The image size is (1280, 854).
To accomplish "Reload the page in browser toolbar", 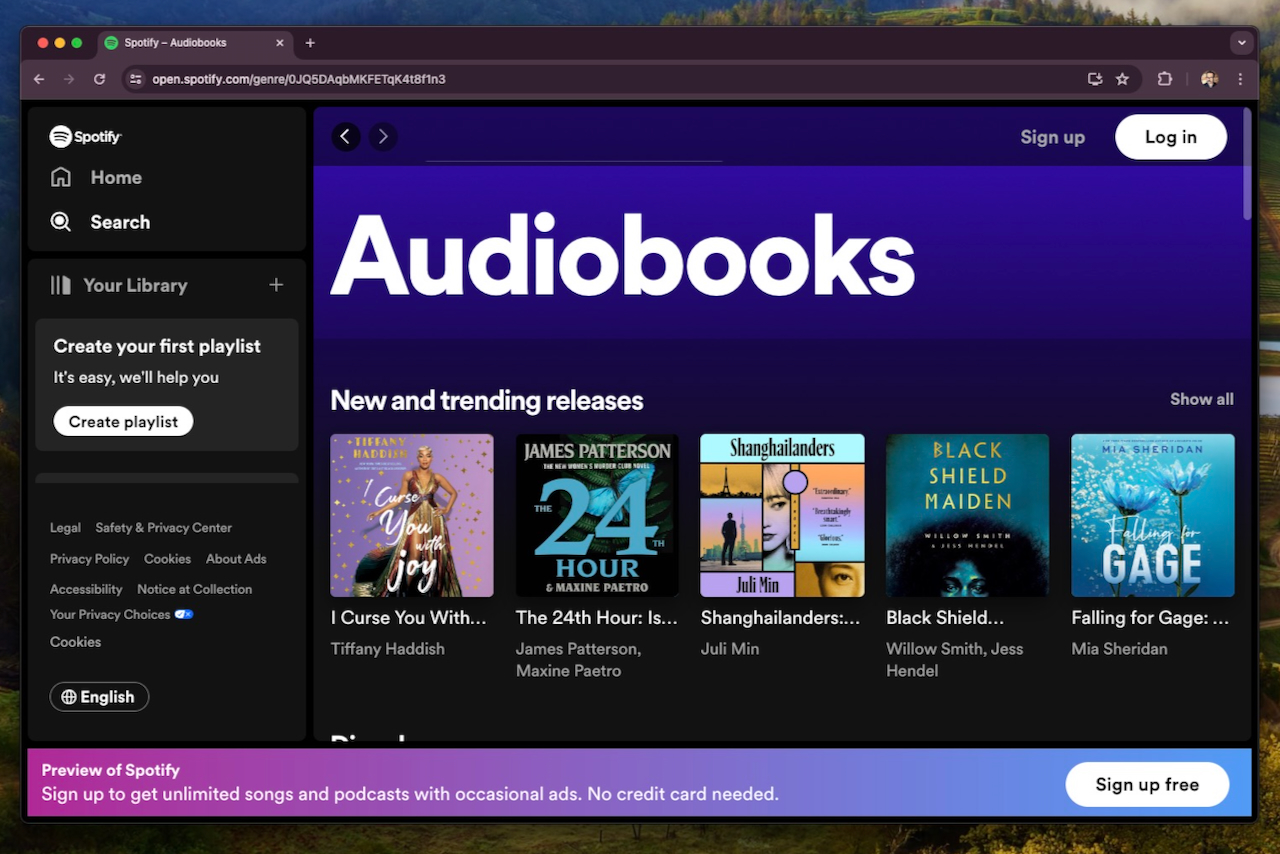I will pos(99,79).
